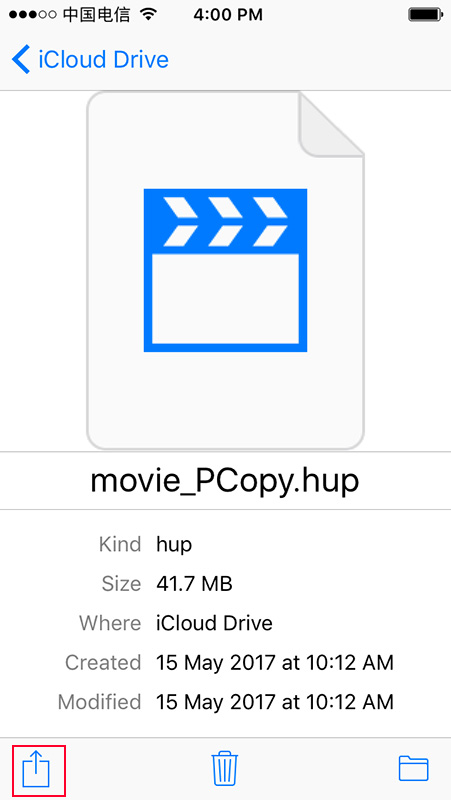Tap the Kind value hup
This screenshot has height=800, width=451.
click(174, 544)
